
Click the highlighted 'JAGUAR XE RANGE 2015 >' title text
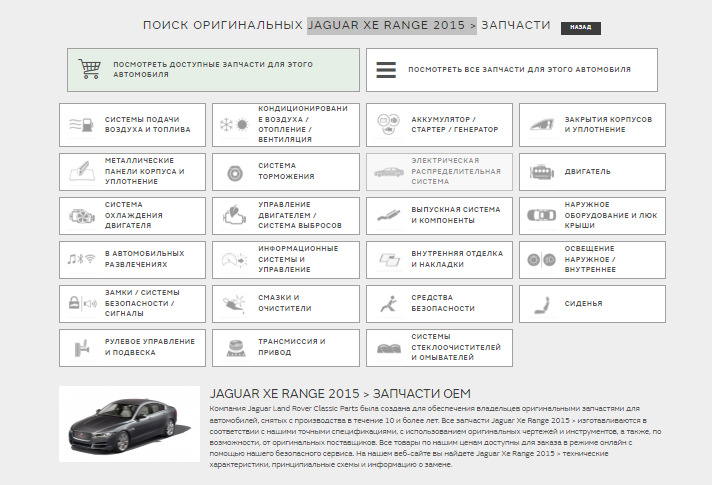392,25
